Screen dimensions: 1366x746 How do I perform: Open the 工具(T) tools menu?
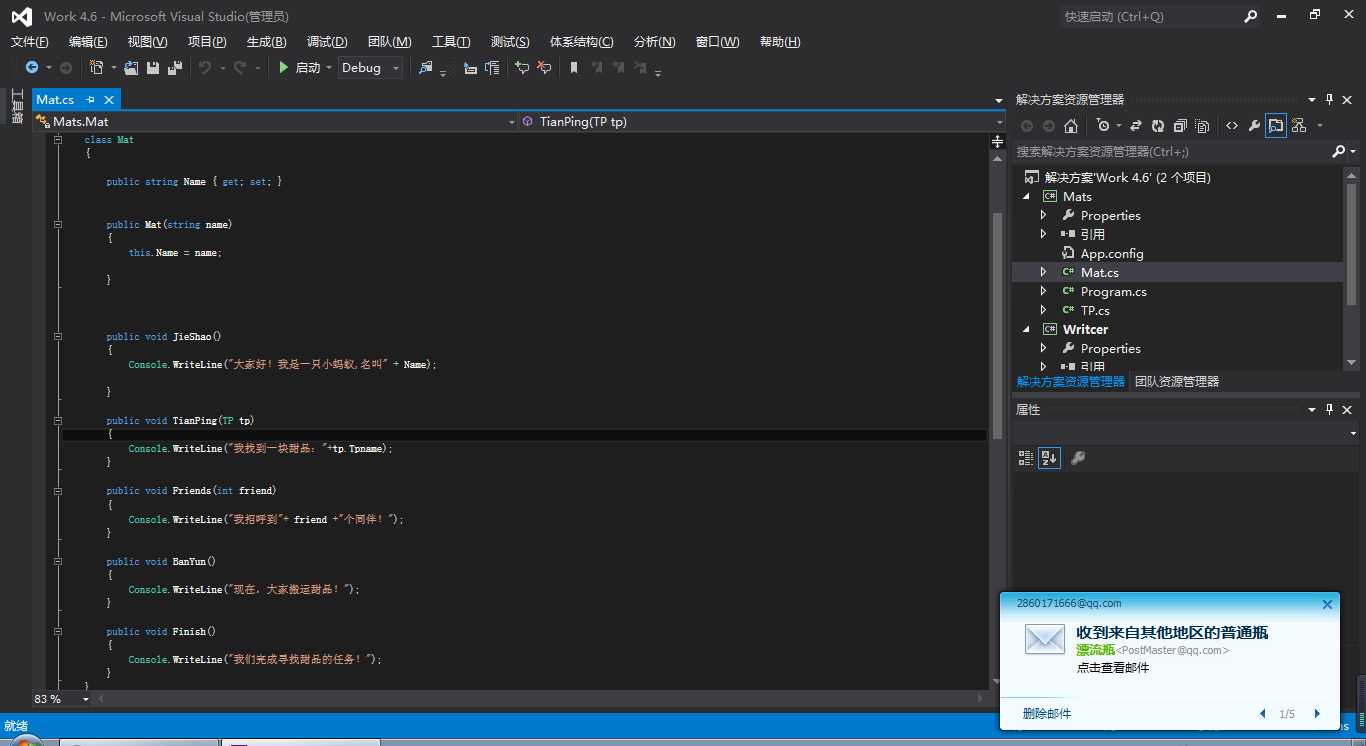pos(451,41)
